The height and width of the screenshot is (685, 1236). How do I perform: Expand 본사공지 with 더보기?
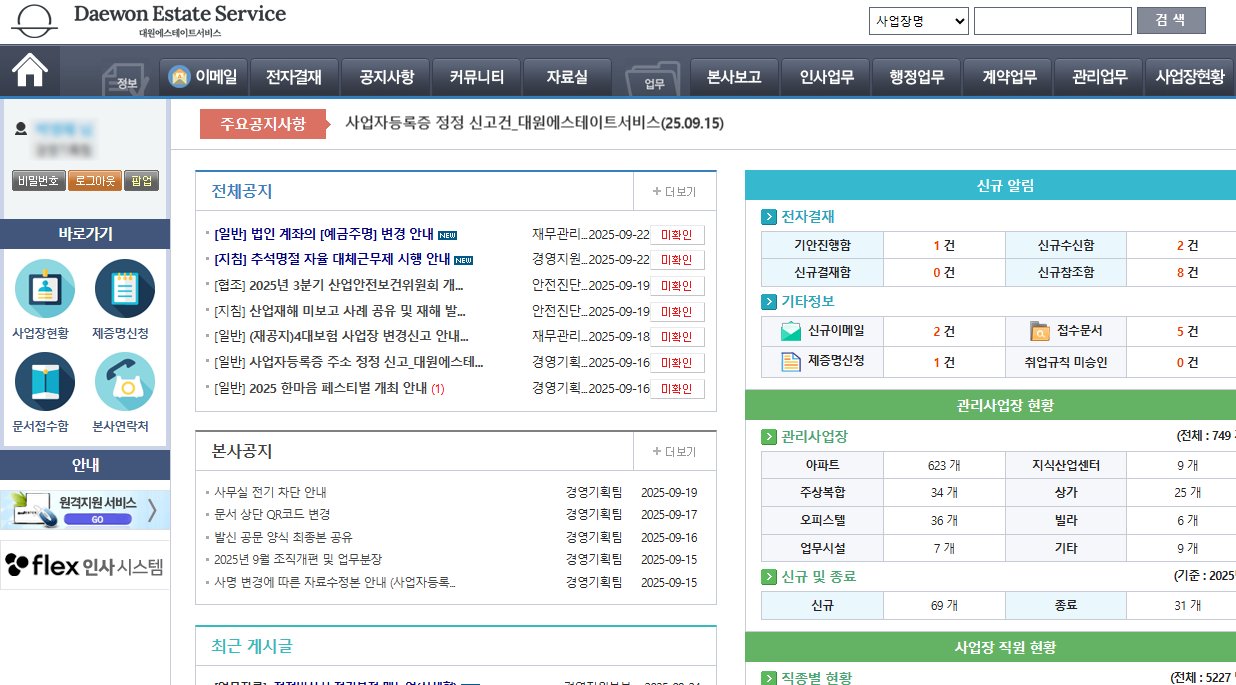[674, 452]
